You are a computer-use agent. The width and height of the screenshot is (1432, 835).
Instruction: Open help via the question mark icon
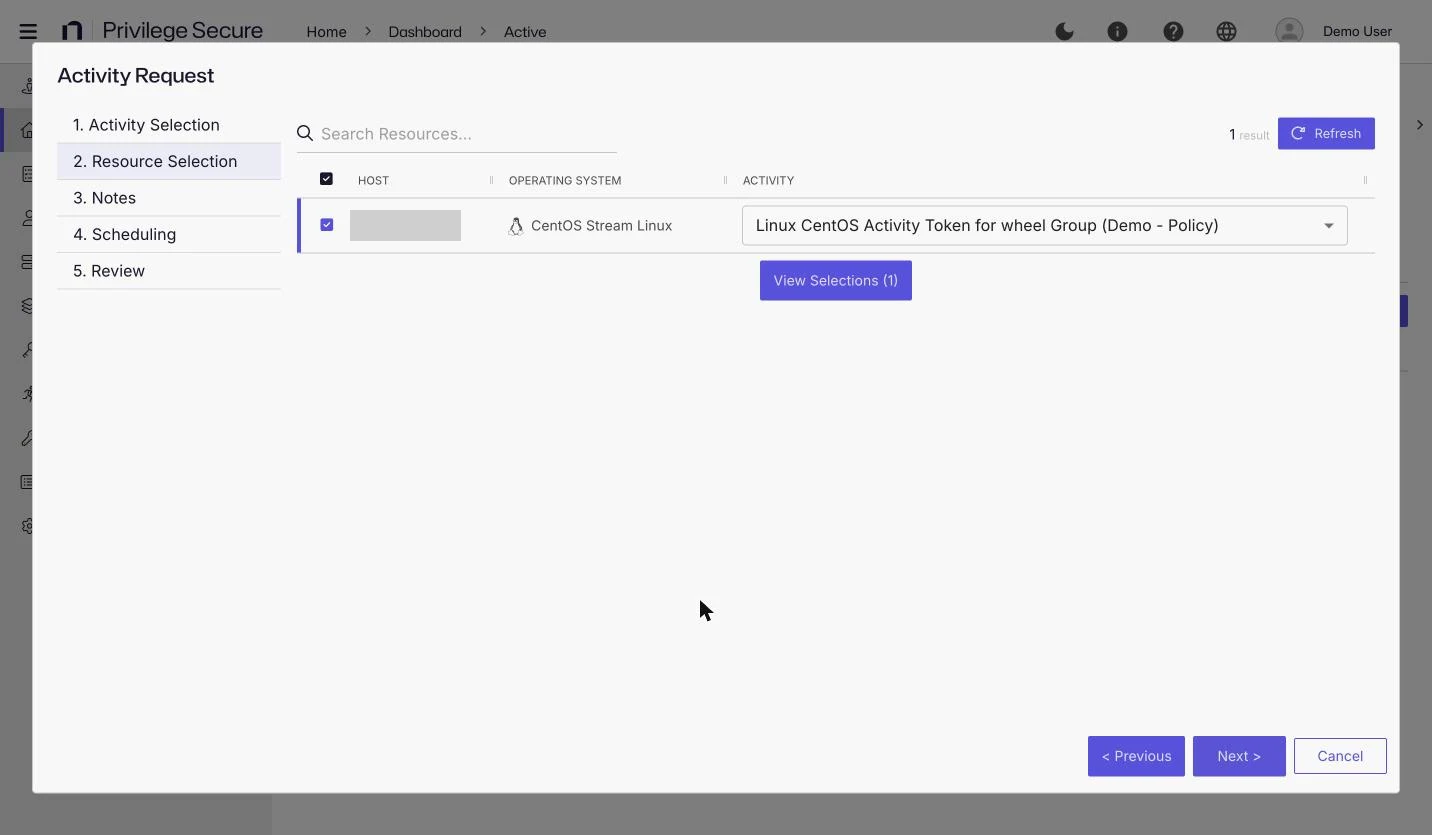(1173, 31)
